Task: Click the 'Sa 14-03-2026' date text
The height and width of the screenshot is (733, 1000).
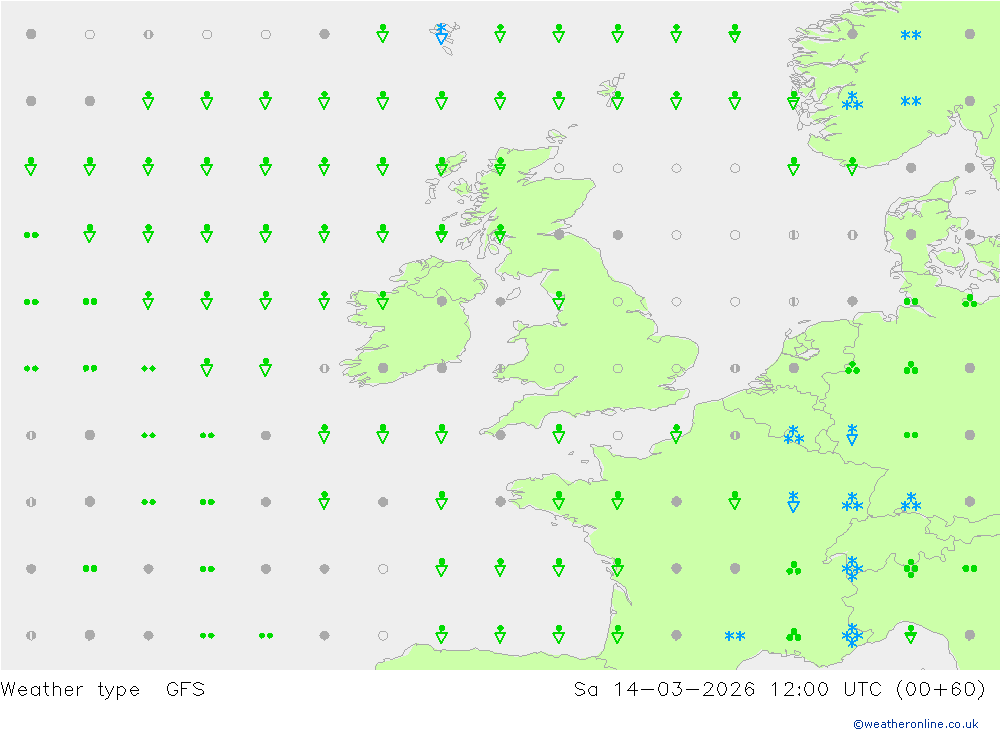Action: coord(665,690)
